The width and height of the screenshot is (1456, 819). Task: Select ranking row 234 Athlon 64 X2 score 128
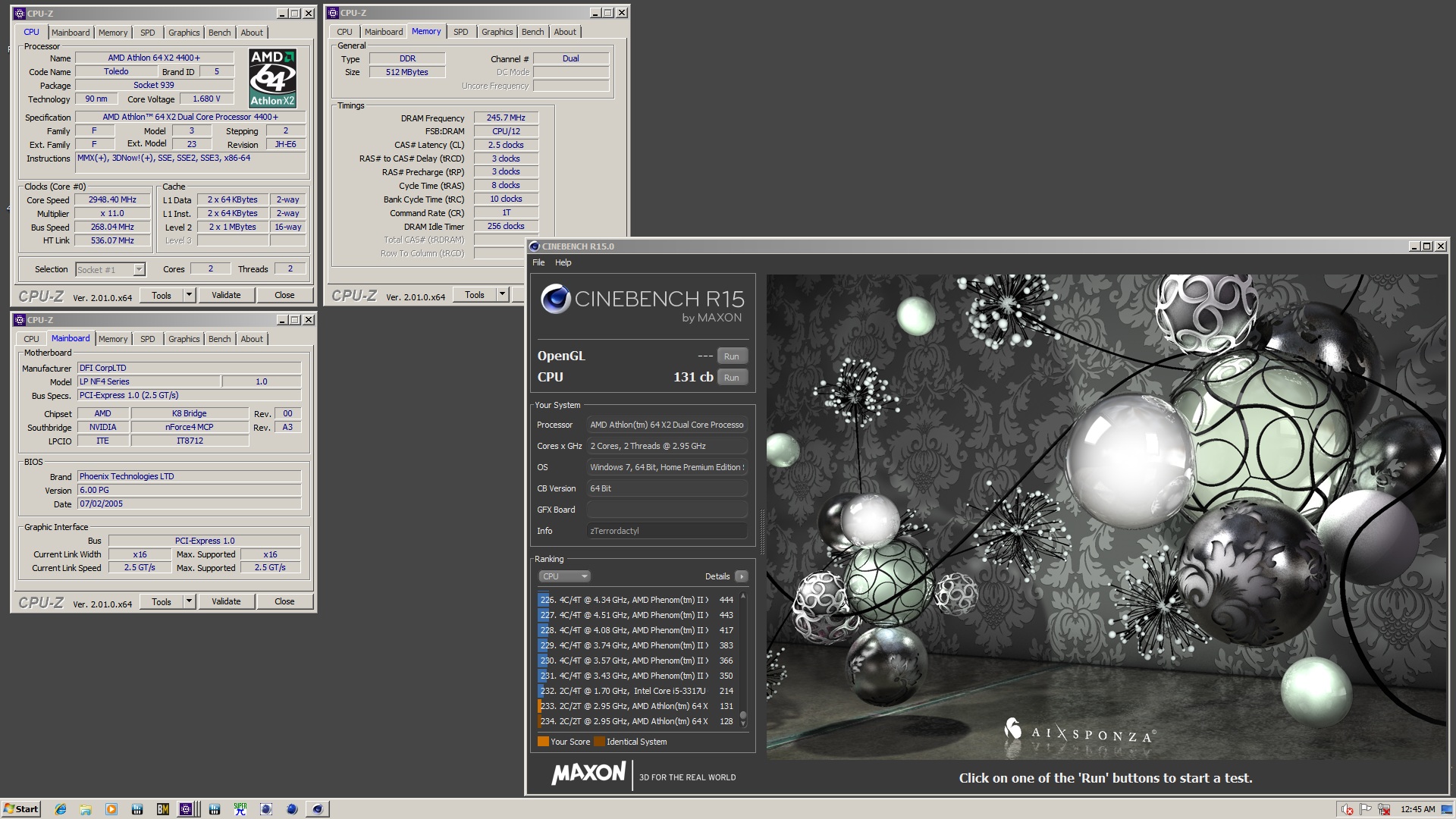pos(637,721)
